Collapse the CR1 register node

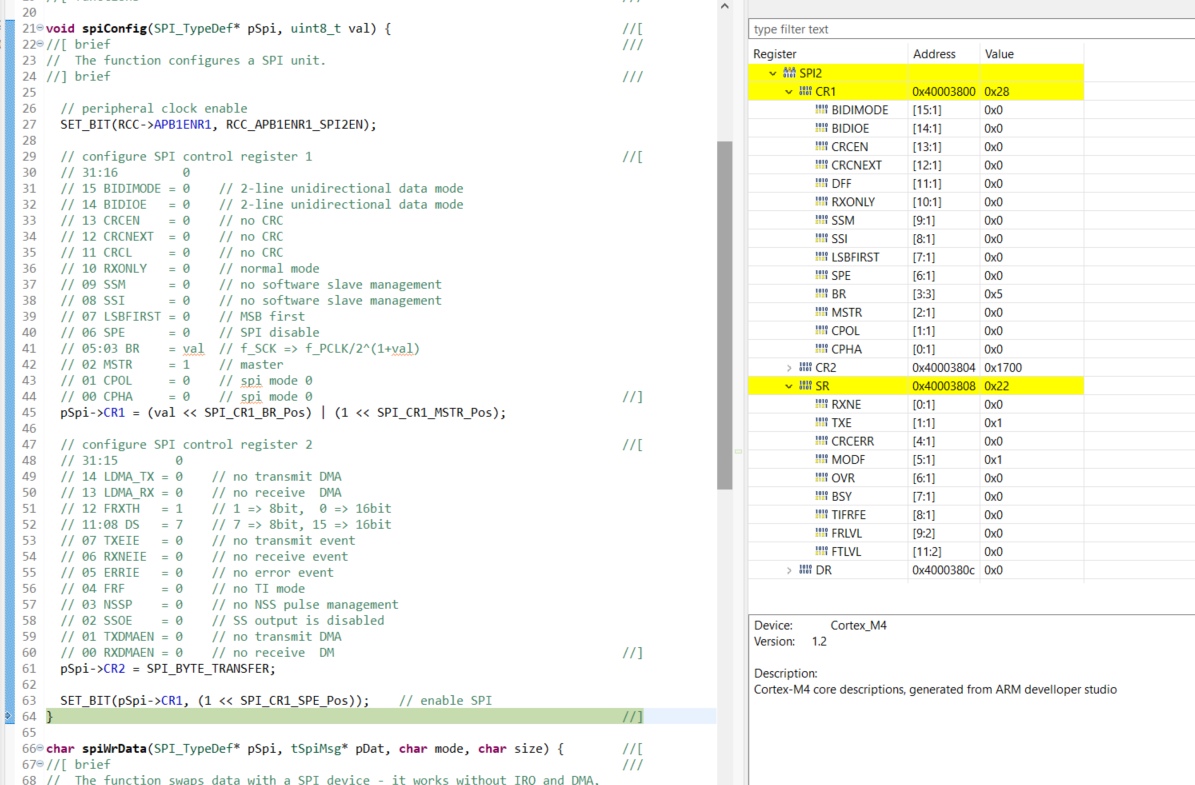tap(789, 91)
